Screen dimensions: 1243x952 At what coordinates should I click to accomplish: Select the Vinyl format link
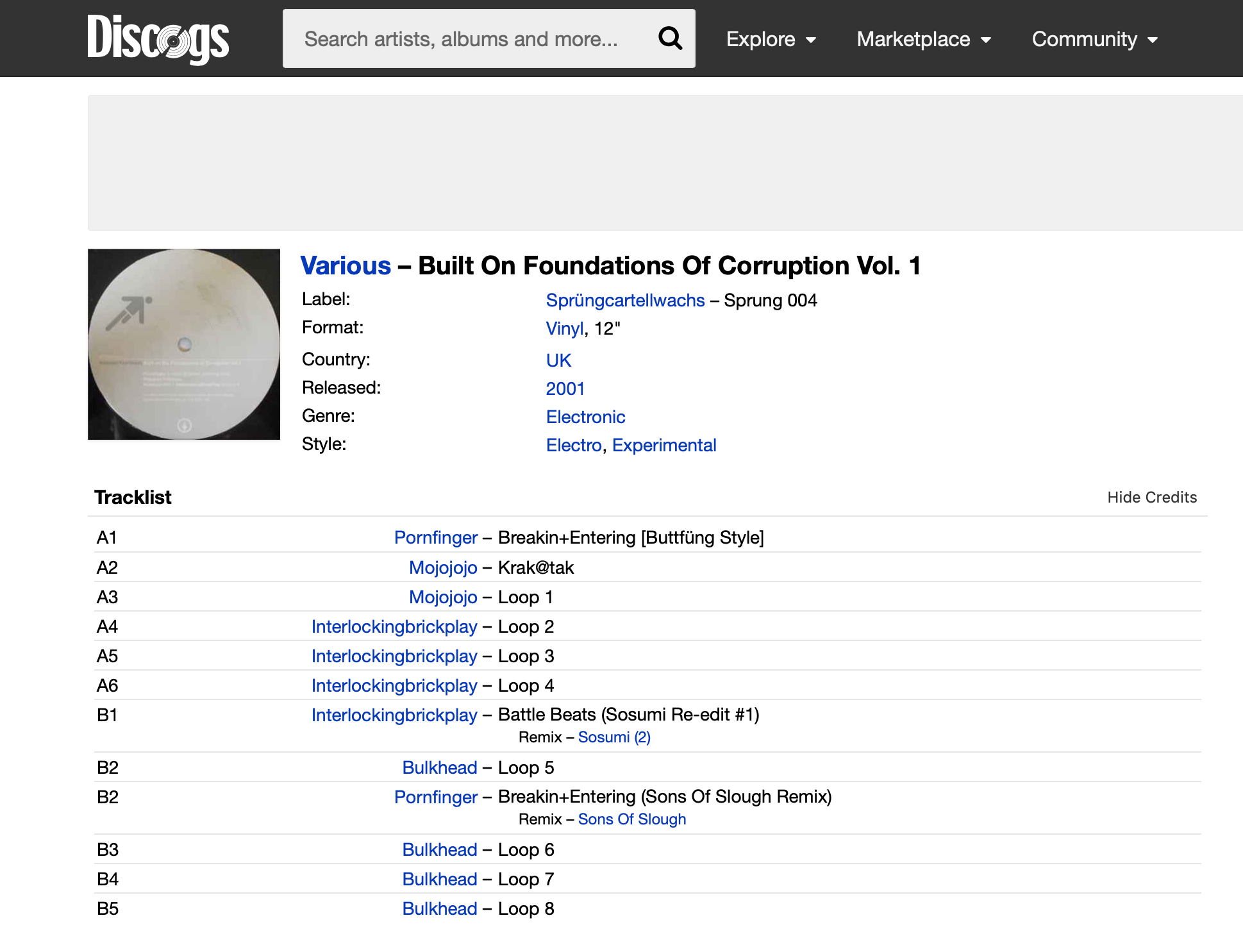[564, 328]
